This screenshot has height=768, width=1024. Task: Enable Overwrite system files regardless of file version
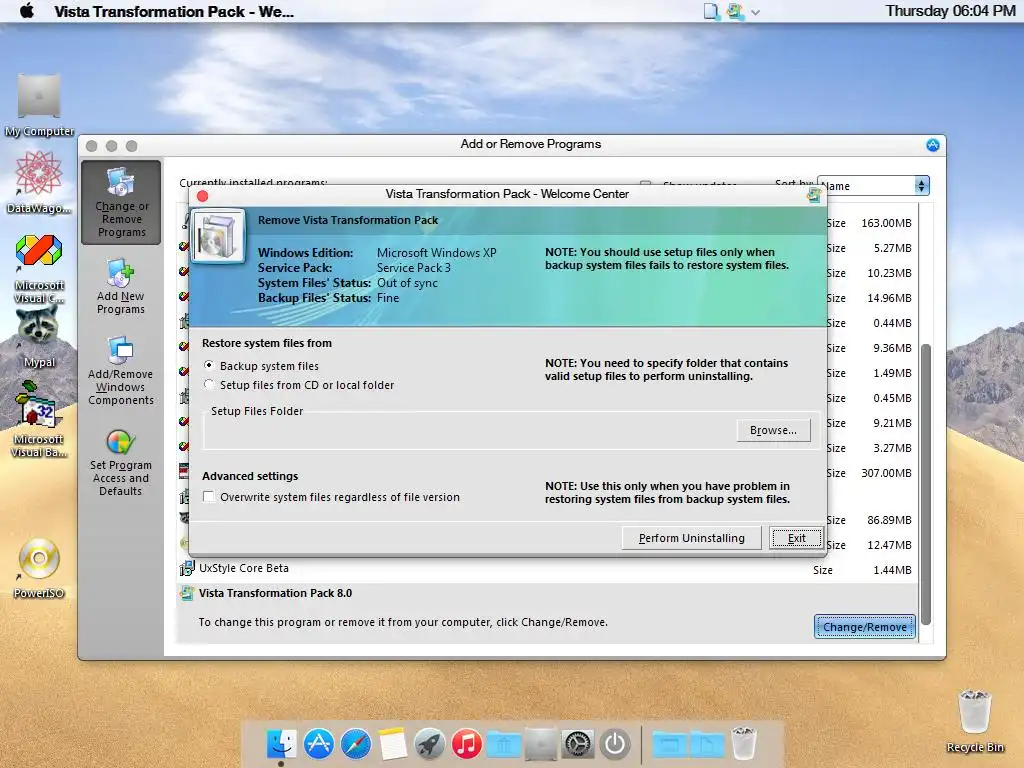(x=209, y=497)
